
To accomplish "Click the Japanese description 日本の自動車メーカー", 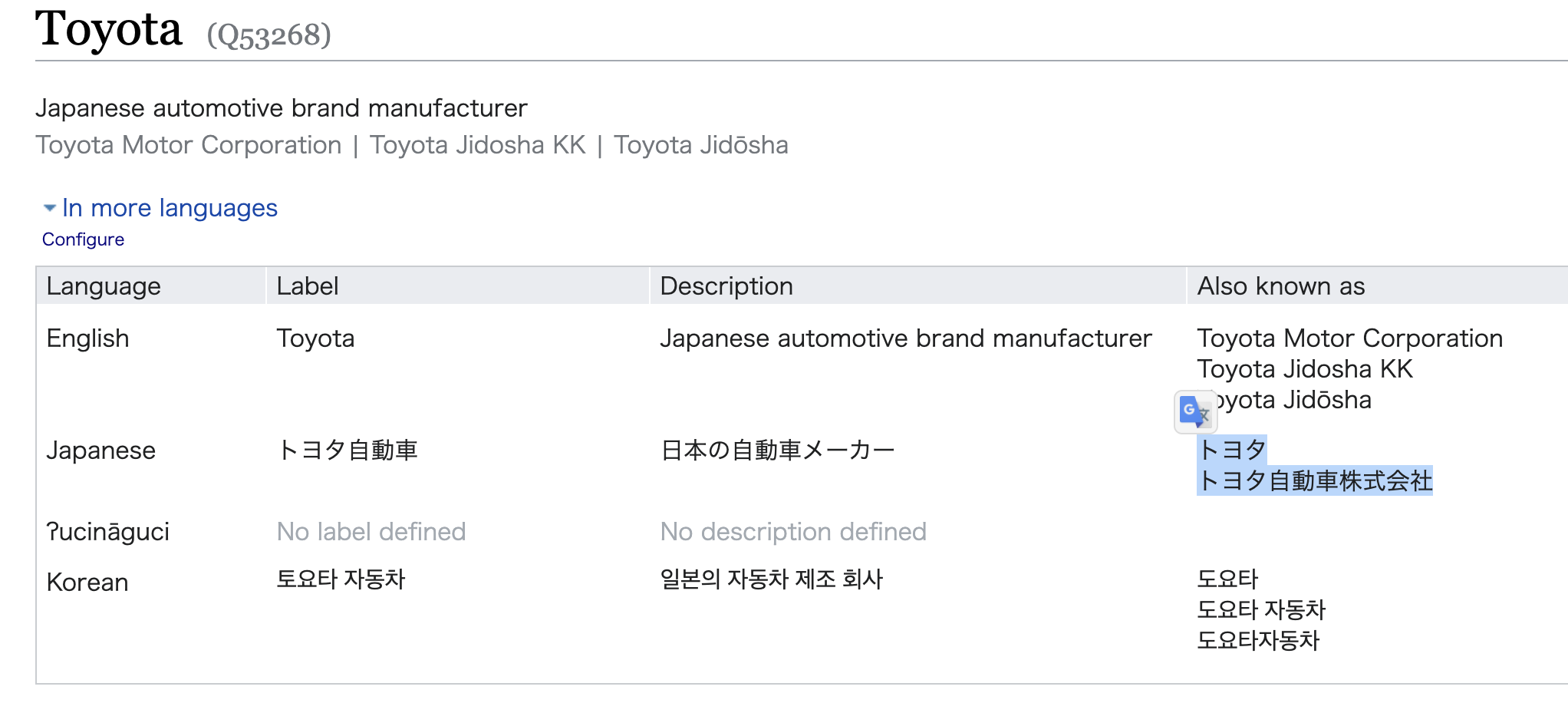I will tap(777, 451).
